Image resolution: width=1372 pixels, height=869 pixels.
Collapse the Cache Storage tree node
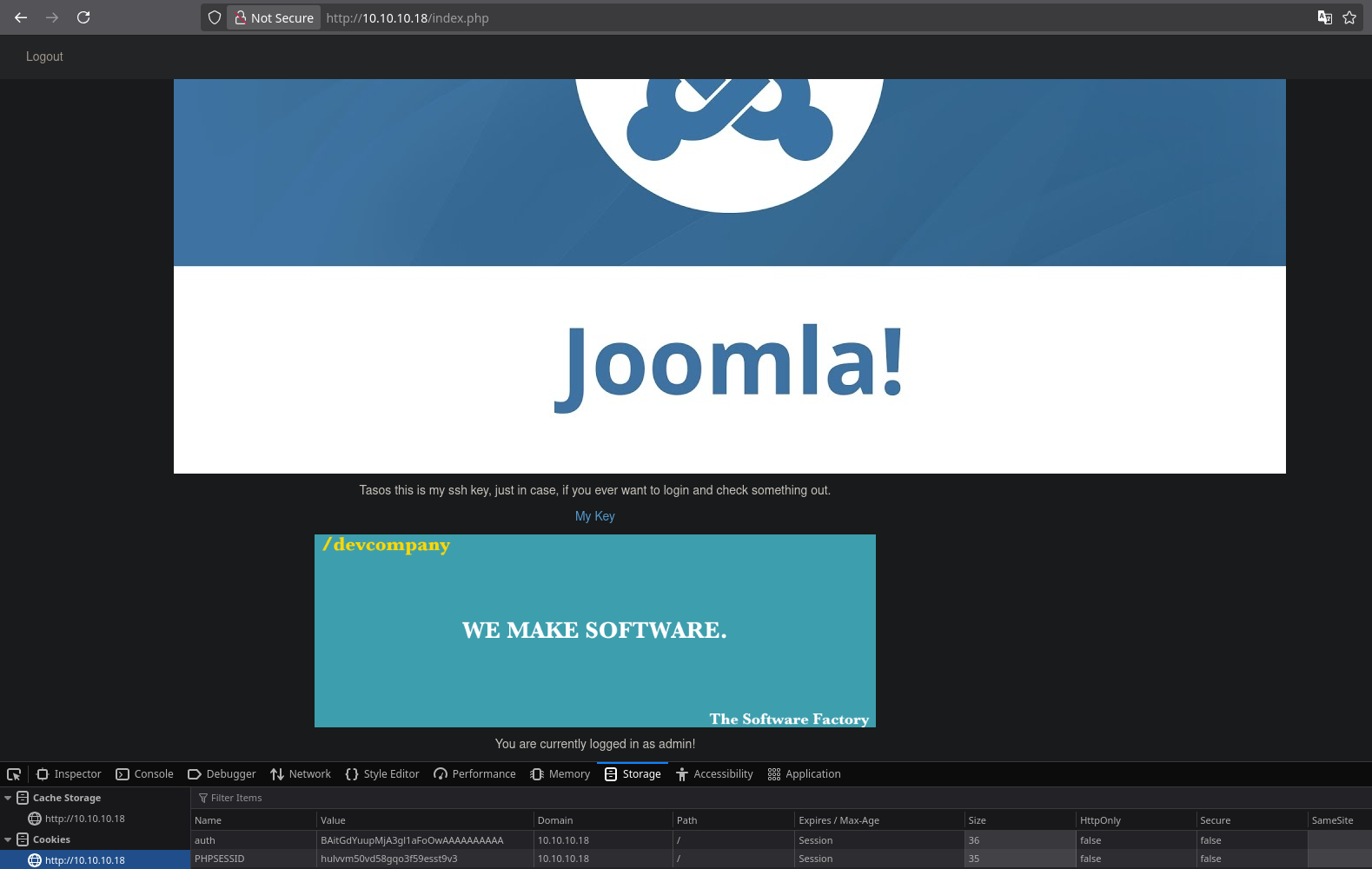pos(8,798)
